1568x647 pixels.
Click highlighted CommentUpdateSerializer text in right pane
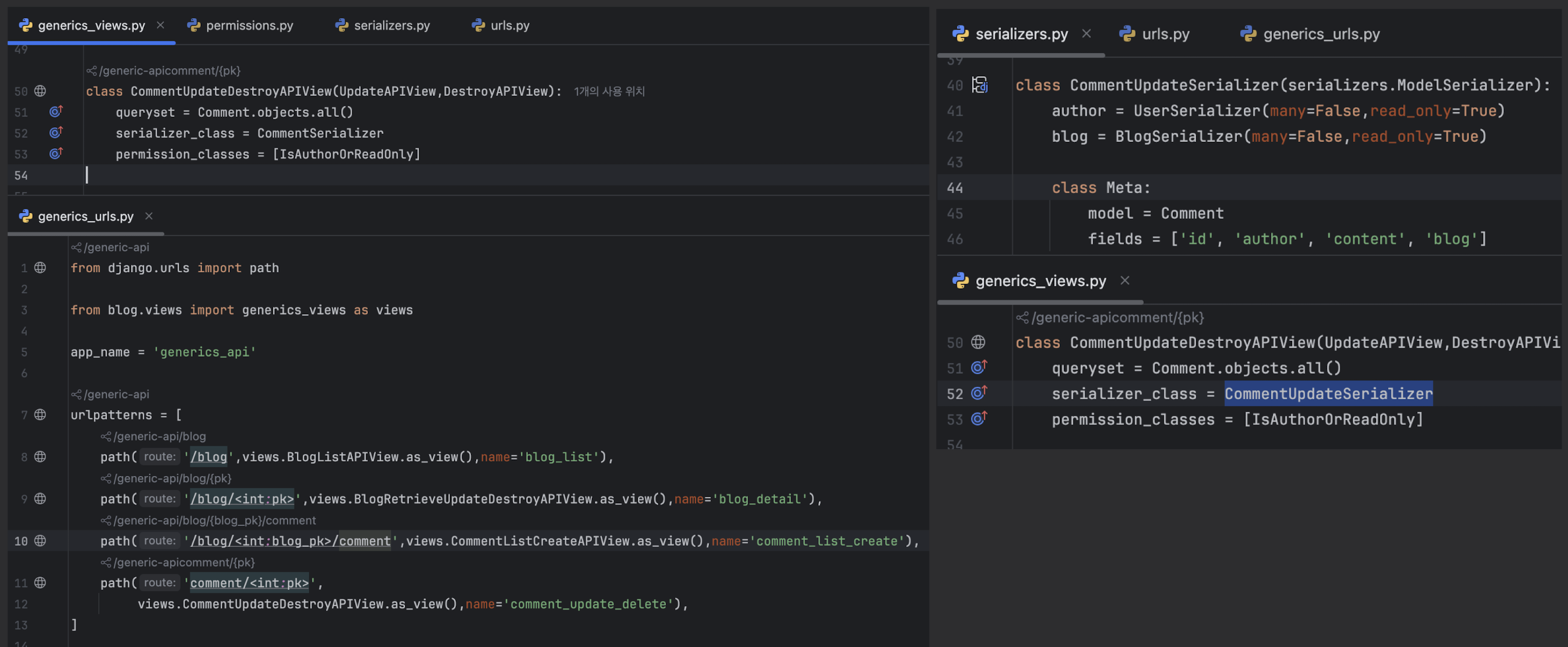click(x=1328, y=394)
